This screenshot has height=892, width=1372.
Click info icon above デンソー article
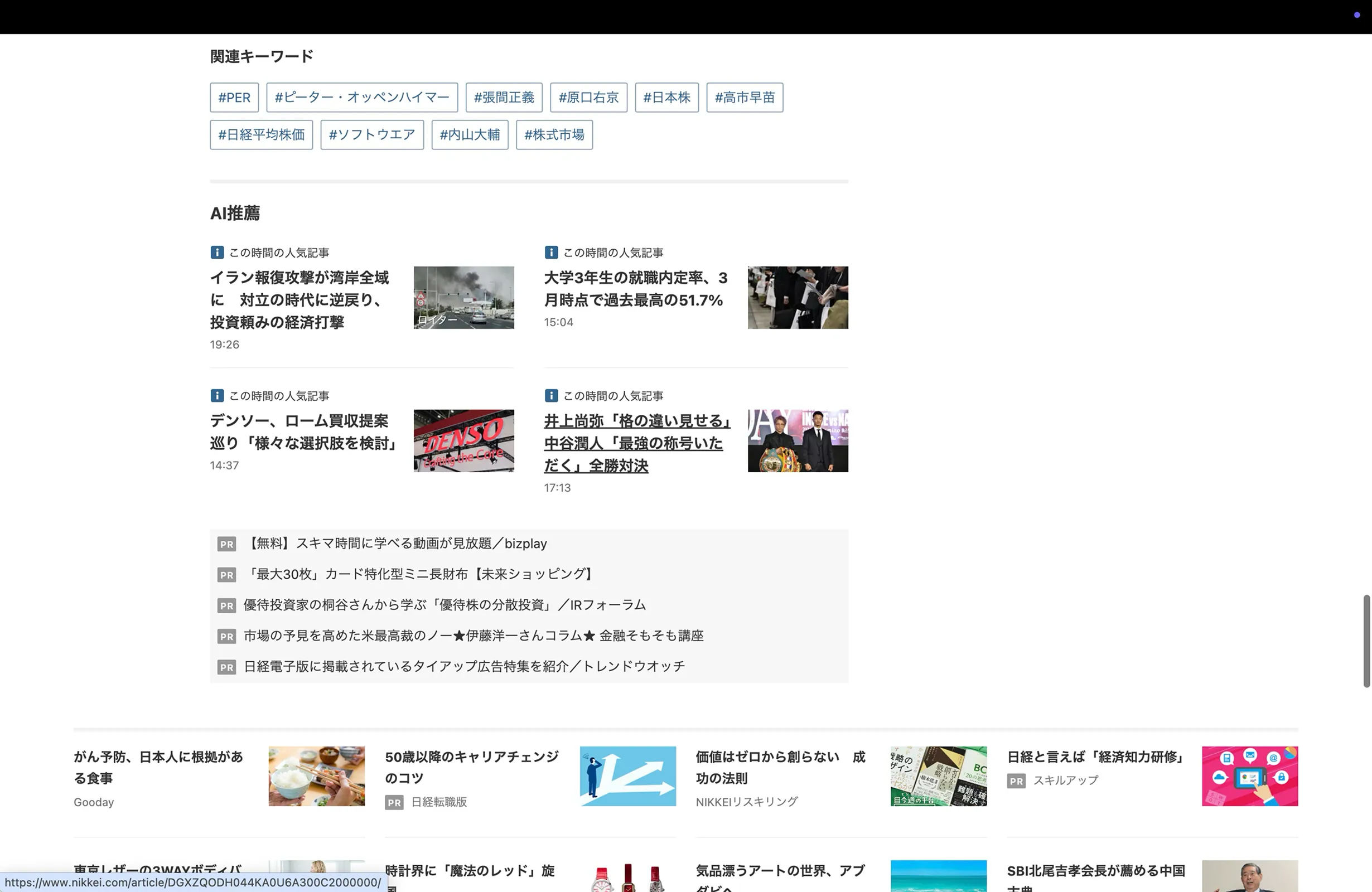[x=217, y=395]
